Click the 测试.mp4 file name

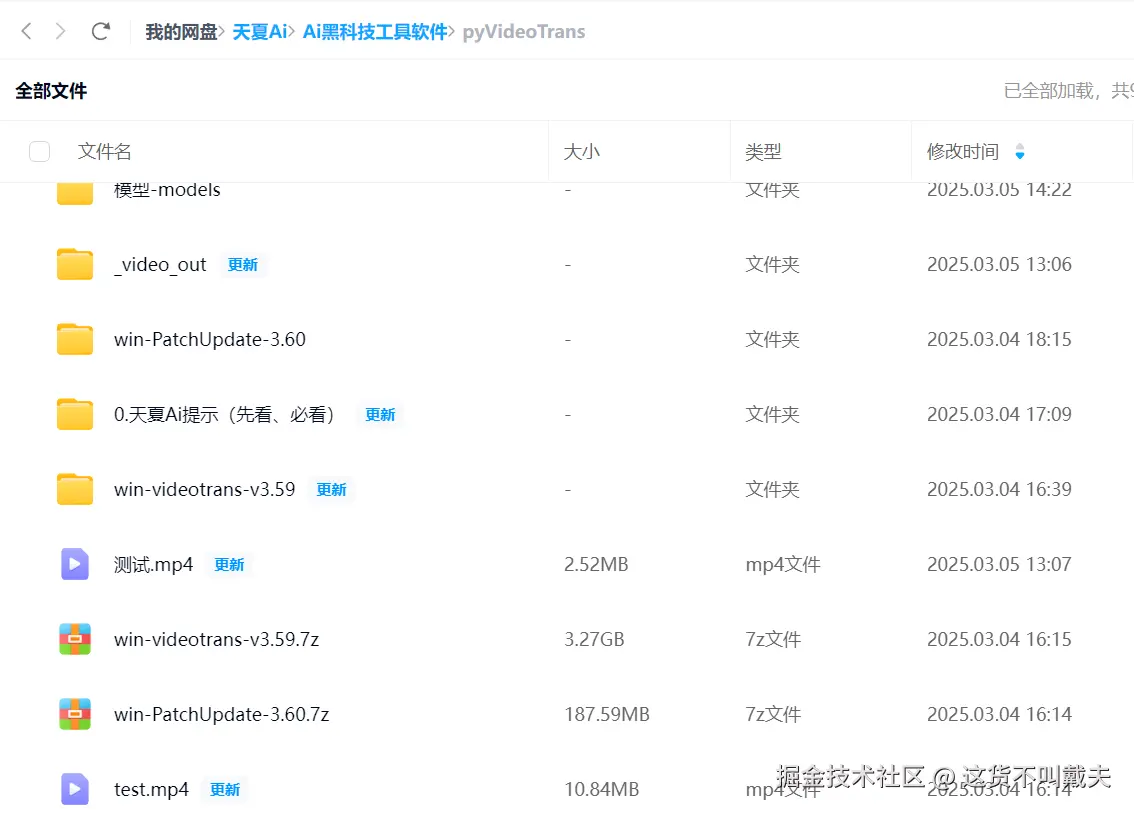coord(153,565)
